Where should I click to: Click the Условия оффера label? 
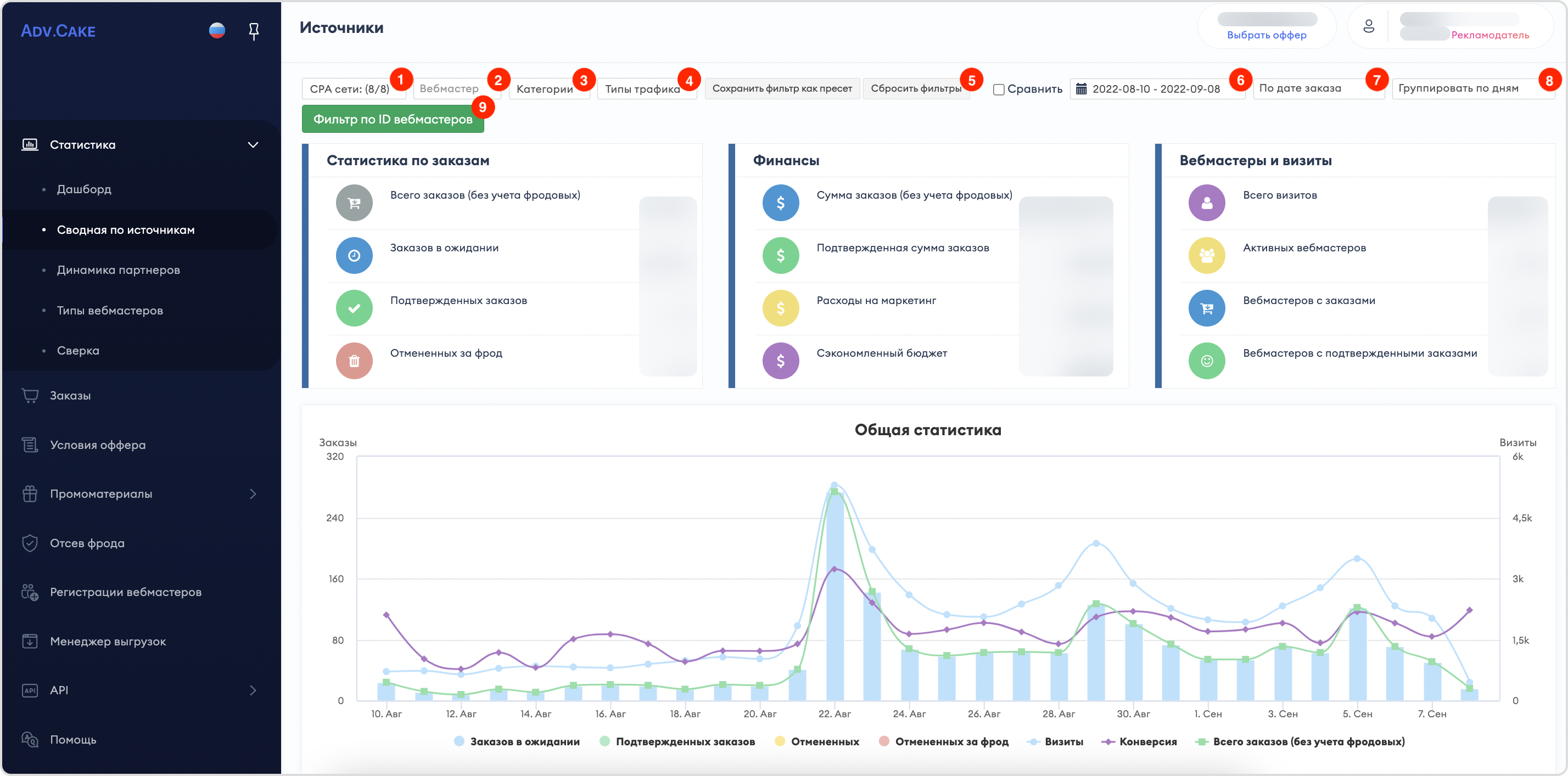97,445
